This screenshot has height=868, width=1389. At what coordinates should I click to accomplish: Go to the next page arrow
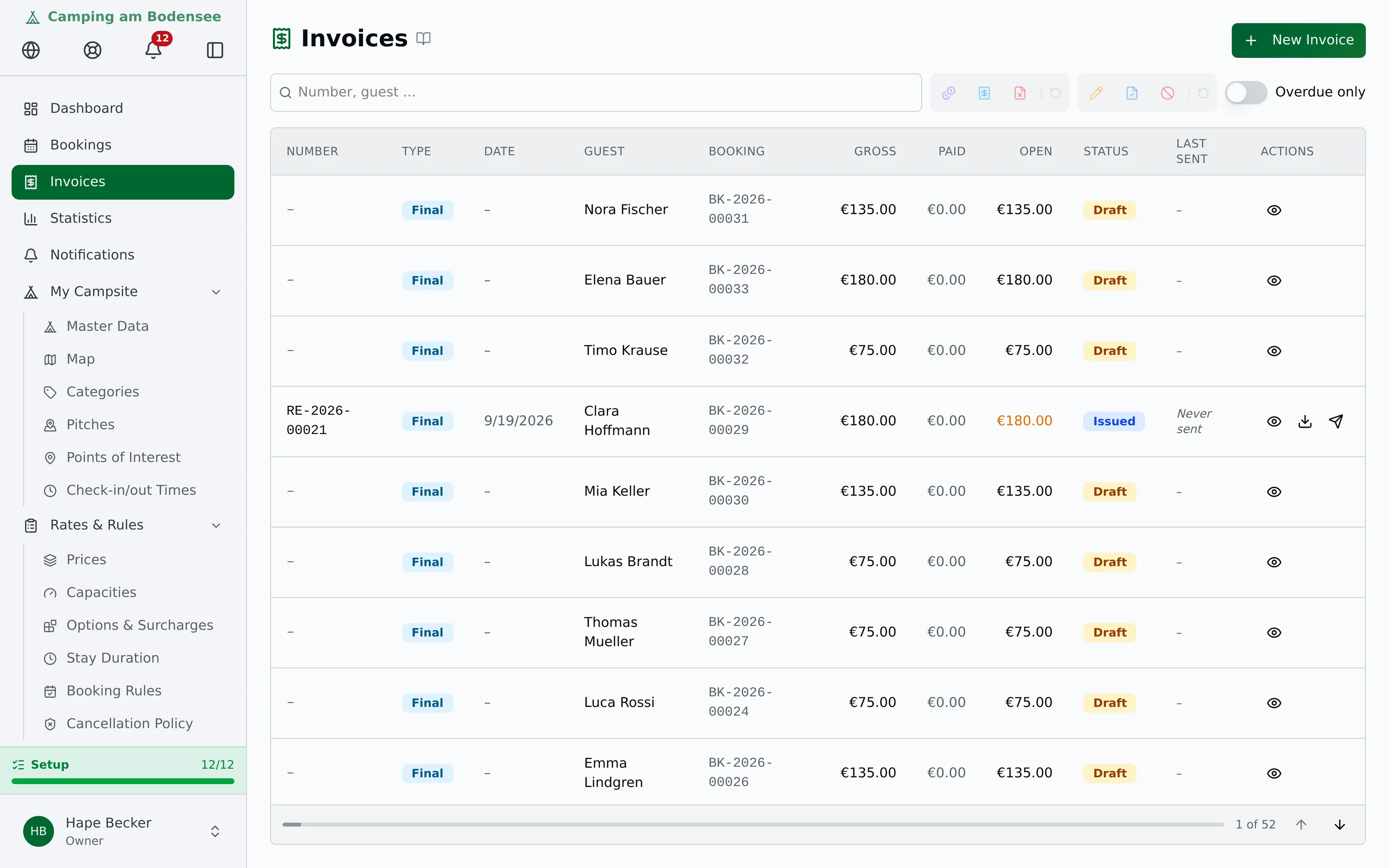tap(1340, 825)
